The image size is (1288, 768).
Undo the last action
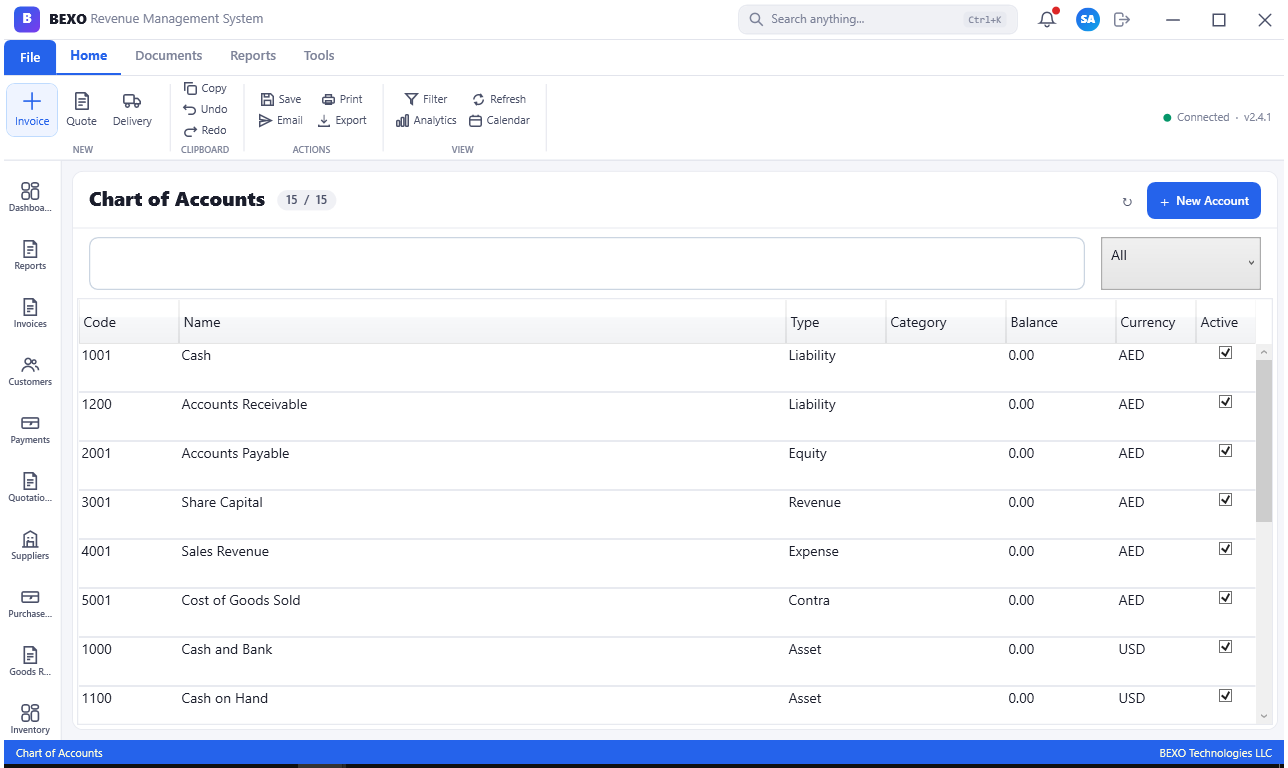[205, 109]
